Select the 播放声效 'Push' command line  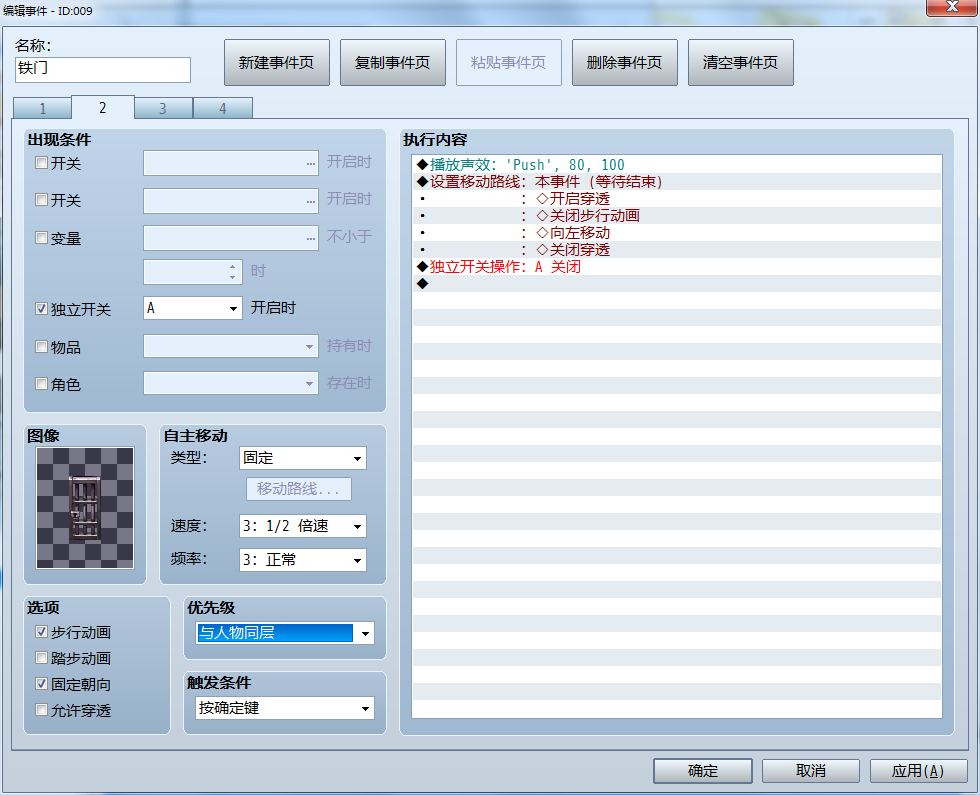(x=677, y=164)
